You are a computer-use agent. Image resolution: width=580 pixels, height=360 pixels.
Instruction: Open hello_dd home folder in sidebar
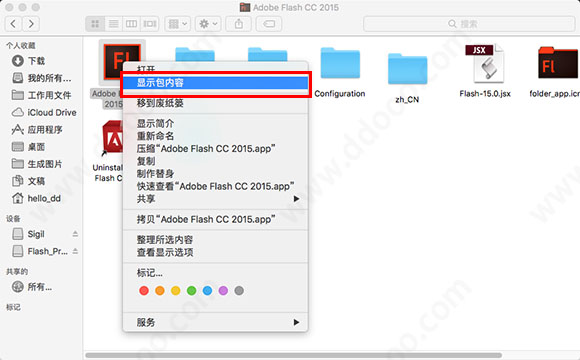pos(36,198)
